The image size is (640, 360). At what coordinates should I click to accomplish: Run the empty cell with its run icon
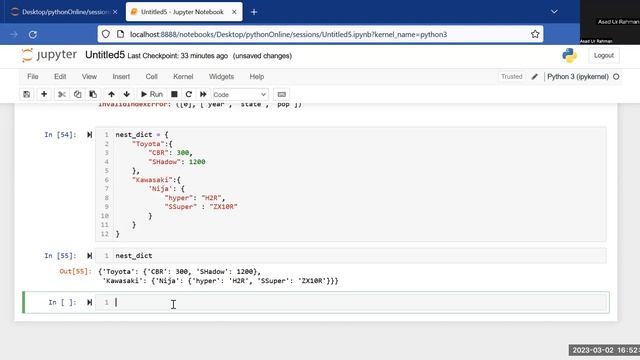coord(89,302)
